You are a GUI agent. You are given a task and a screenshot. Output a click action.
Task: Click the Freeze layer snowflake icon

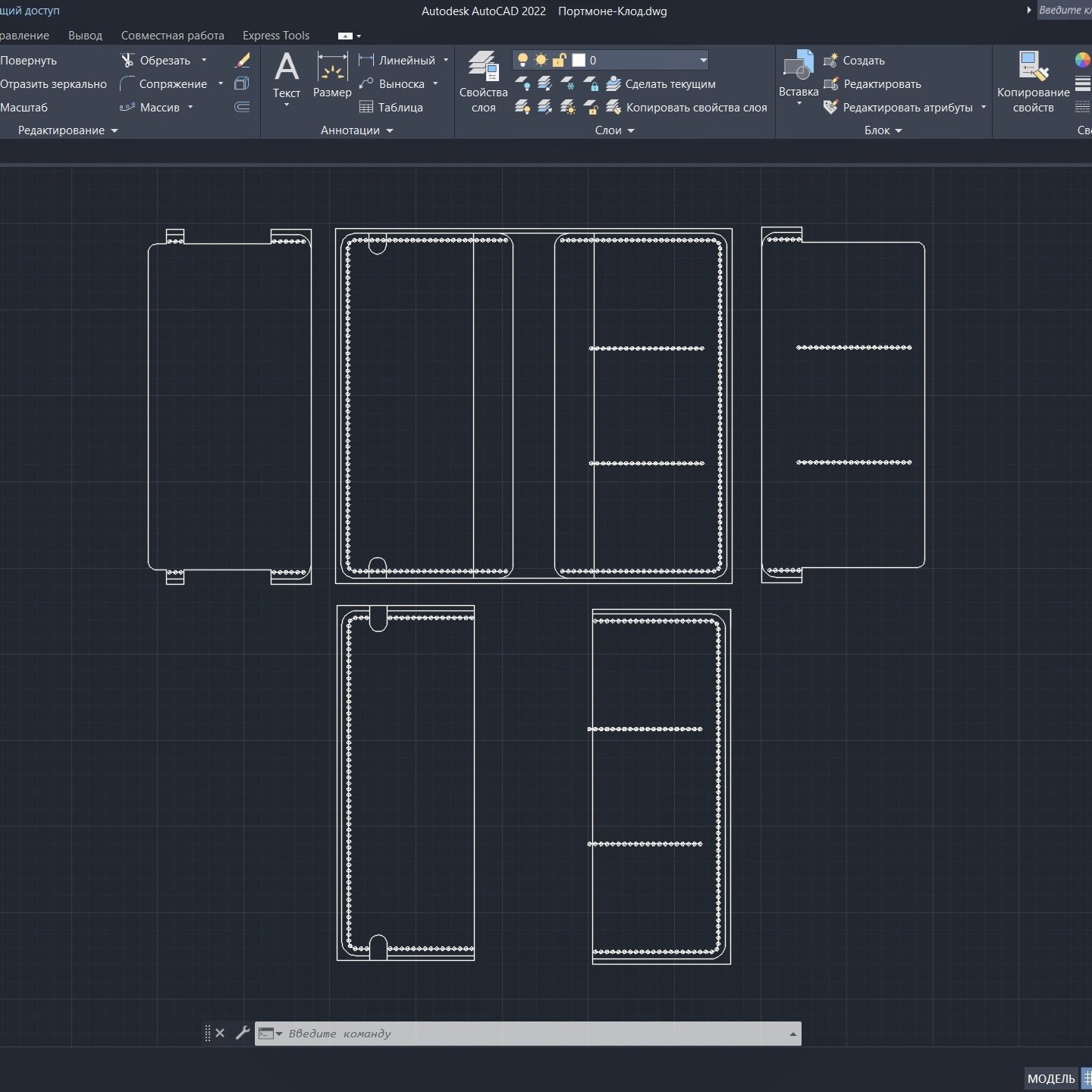click(568, 83)
